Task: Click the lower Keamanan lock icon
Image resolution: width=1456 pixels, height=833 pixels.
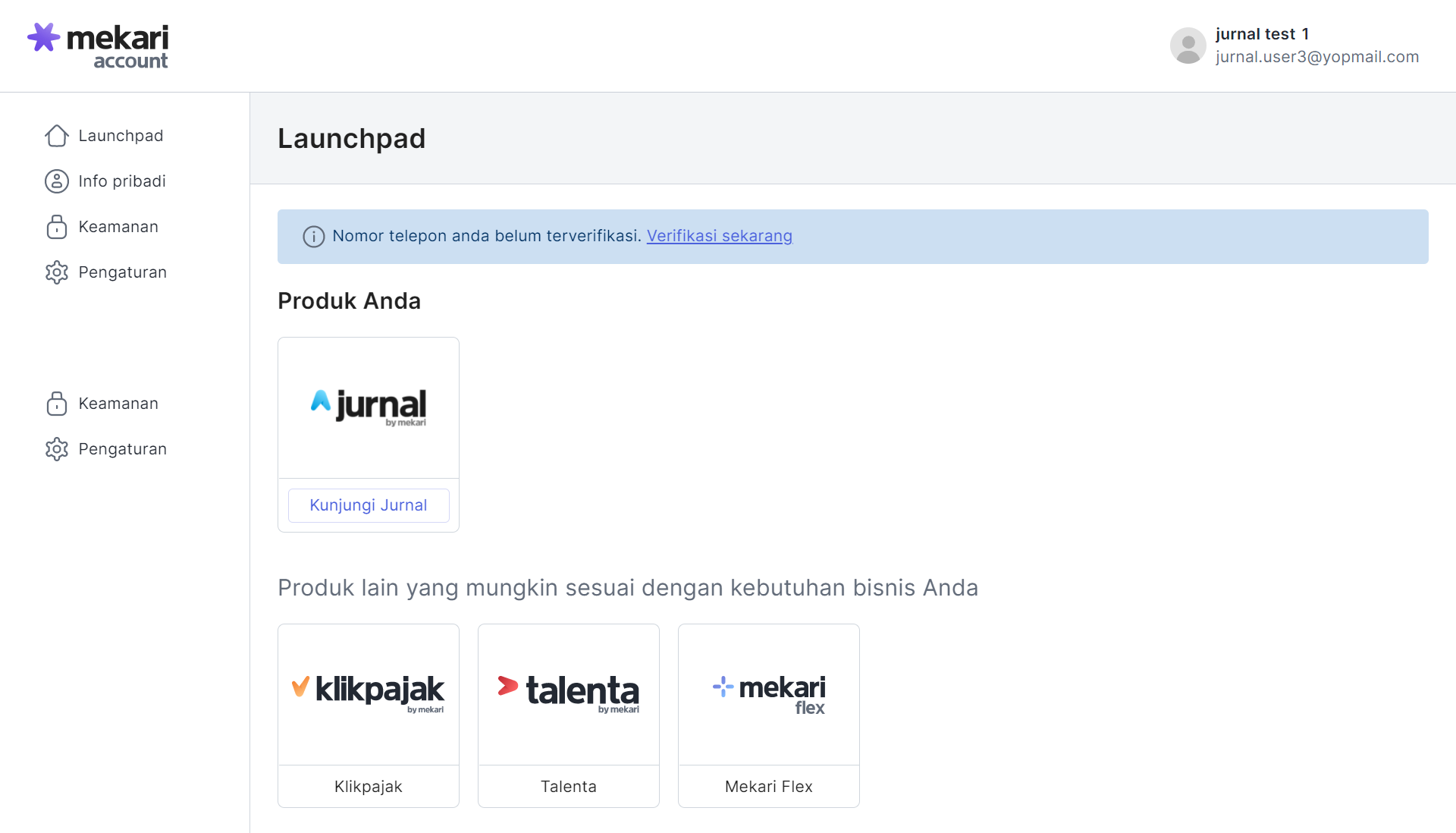Action: pos(57,404)
